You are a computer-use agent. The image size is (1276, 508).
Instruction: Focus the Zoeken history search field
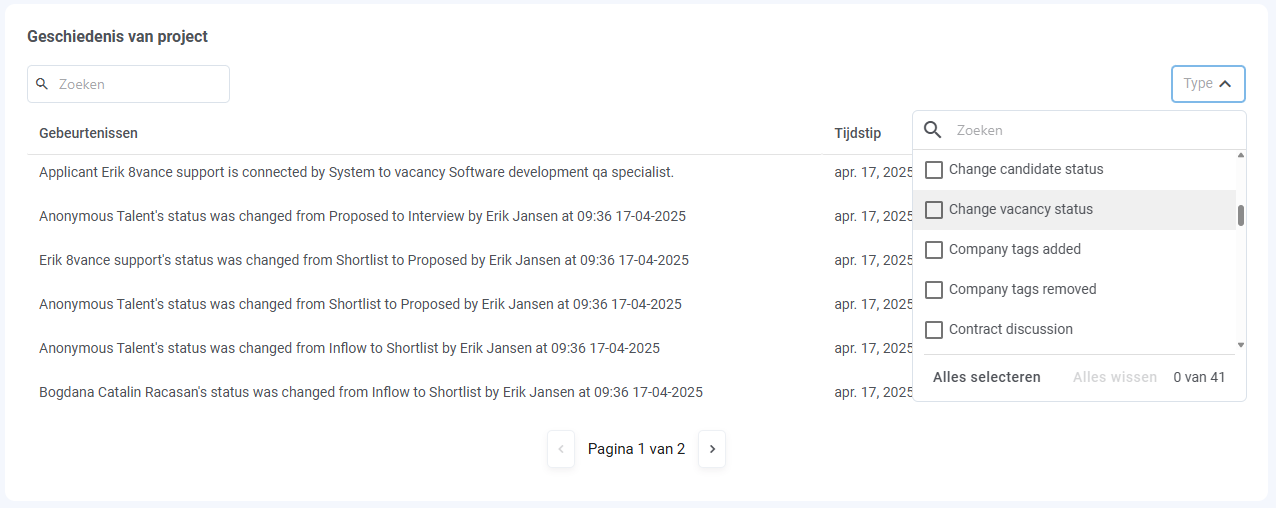(x=140, y=84)
